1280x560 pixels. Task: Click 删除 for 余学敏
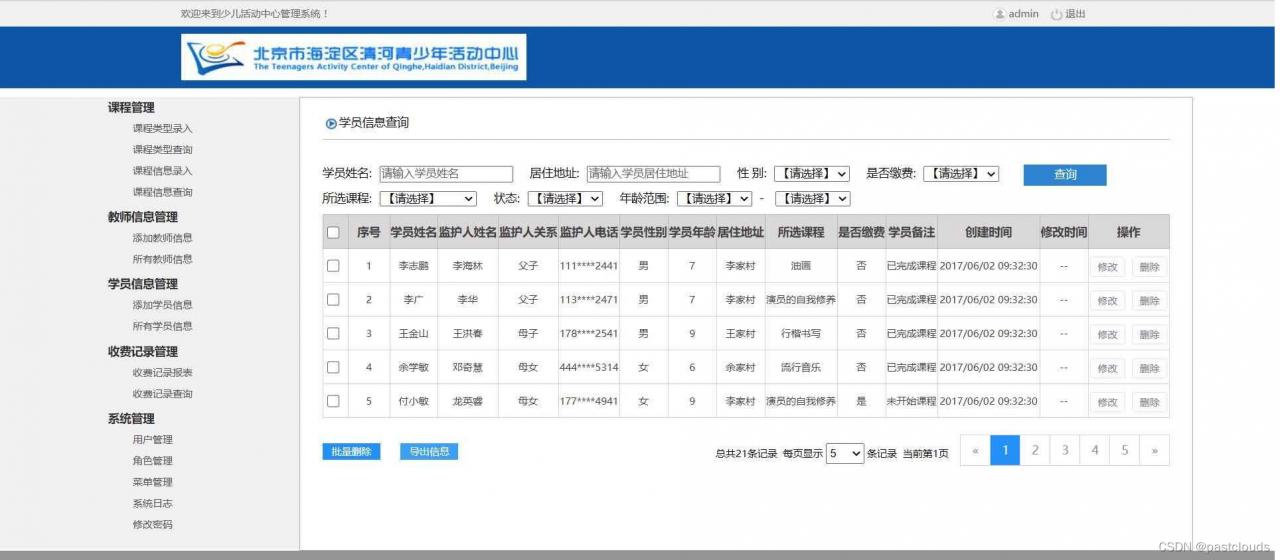click(1149, 368)
